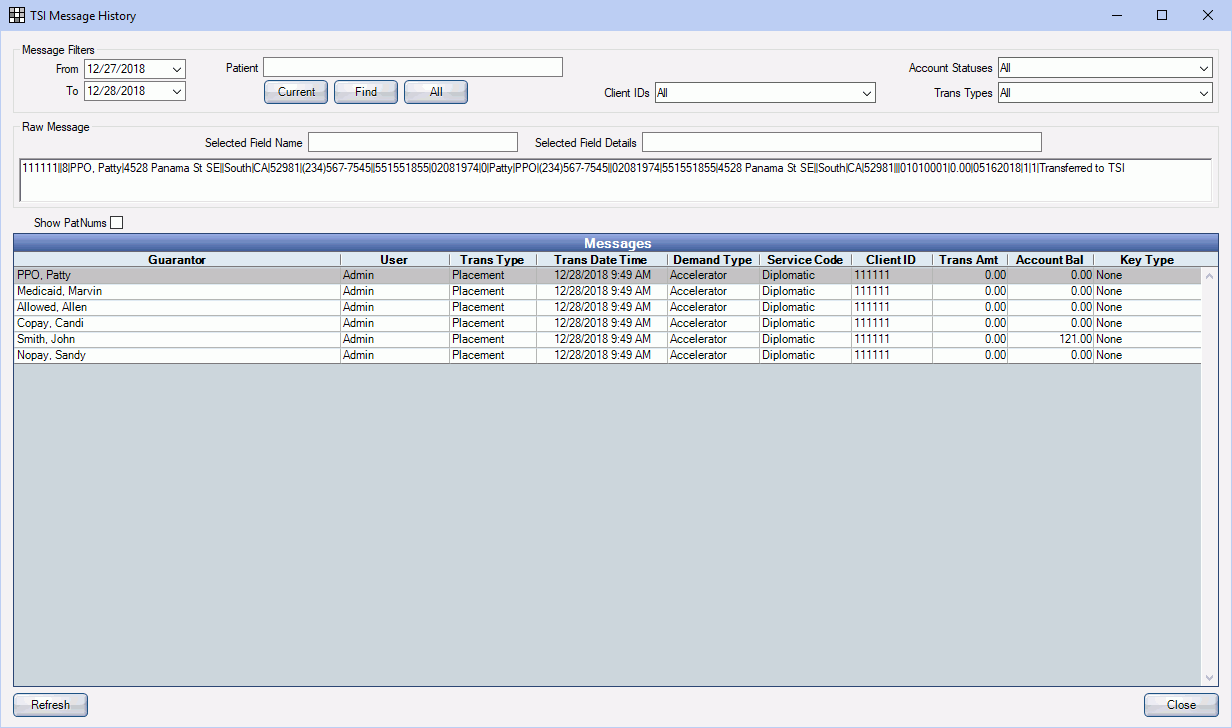
Task: Select the Smith, John row
Action: [608, 339]
